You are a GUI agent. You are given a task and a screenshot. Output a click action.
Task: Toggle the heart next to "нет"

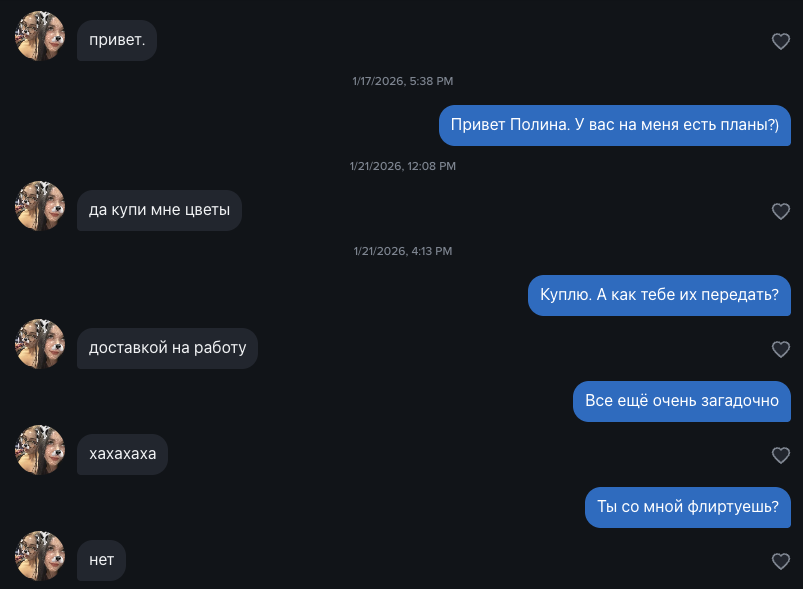[781, 562]
